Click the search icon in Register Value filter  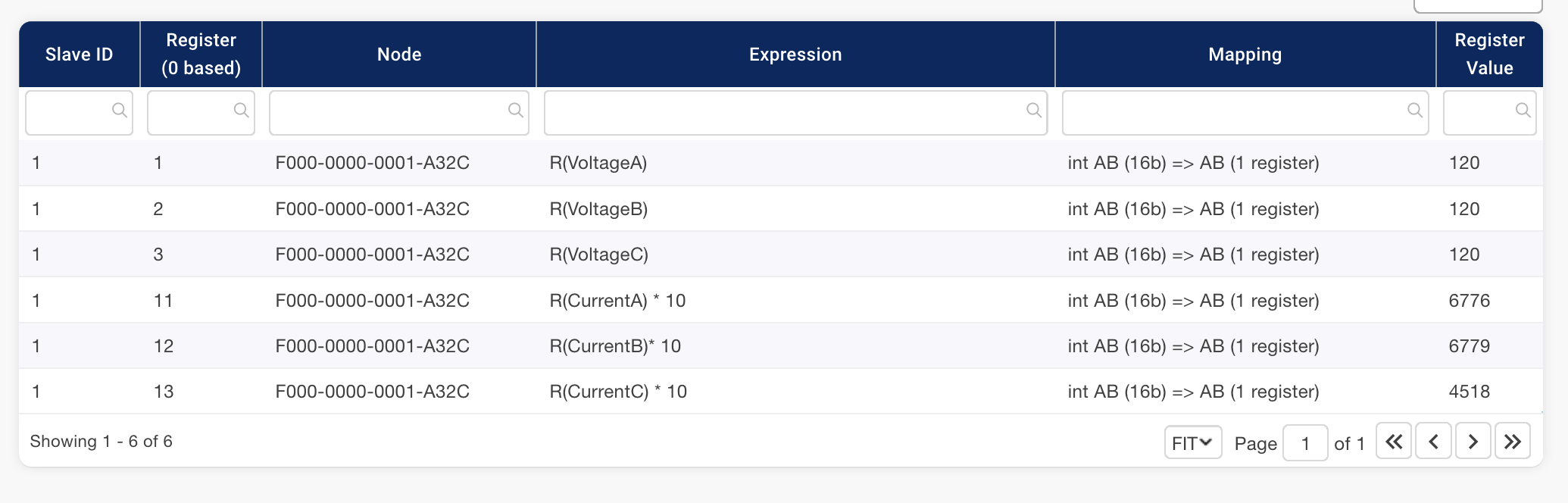[1523, 110]
